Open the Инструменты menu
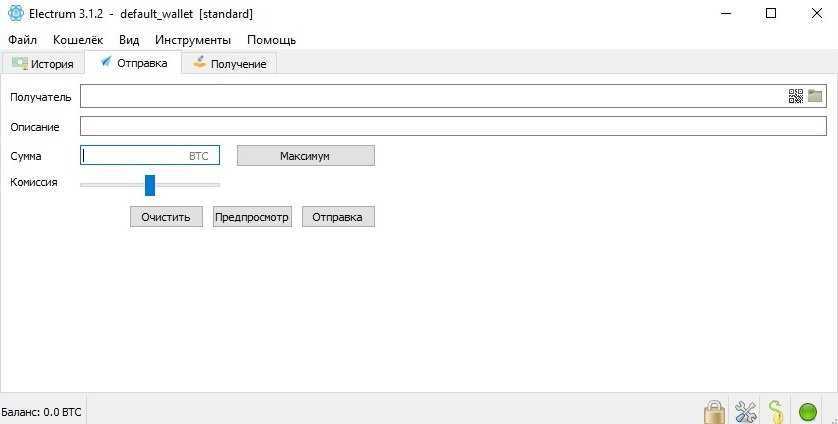838x424 pixels. (193, 40)
